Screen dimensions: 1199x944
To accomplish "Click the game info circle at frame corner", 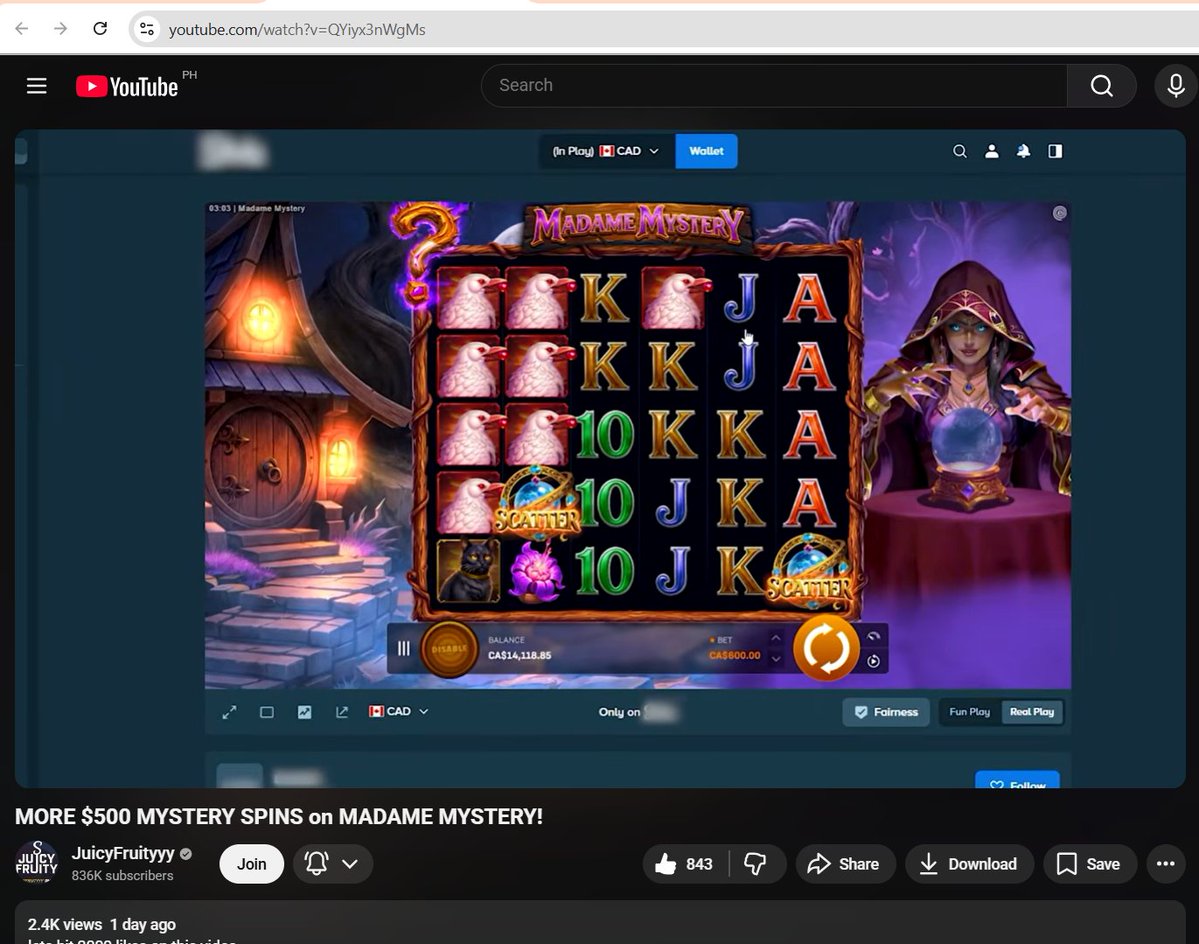I will tap(1059, 214).
